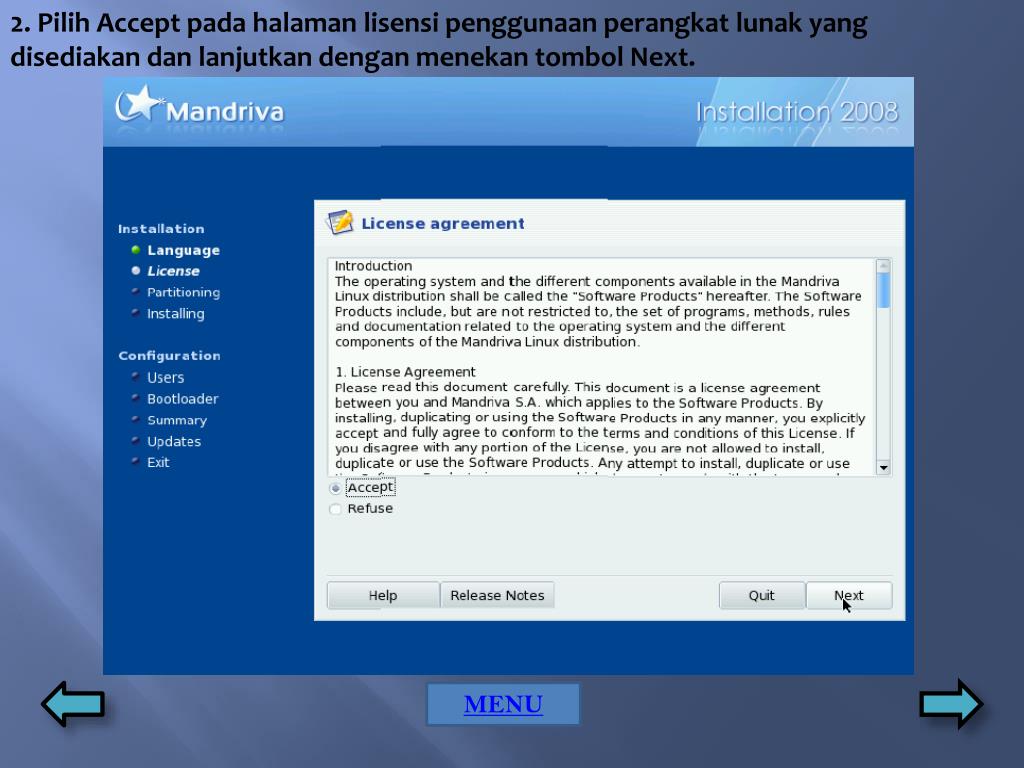Image resolution: width=1024 pixels, height=768 pixels.
Task: Open Release Notes
Action: tap(497, 596)
